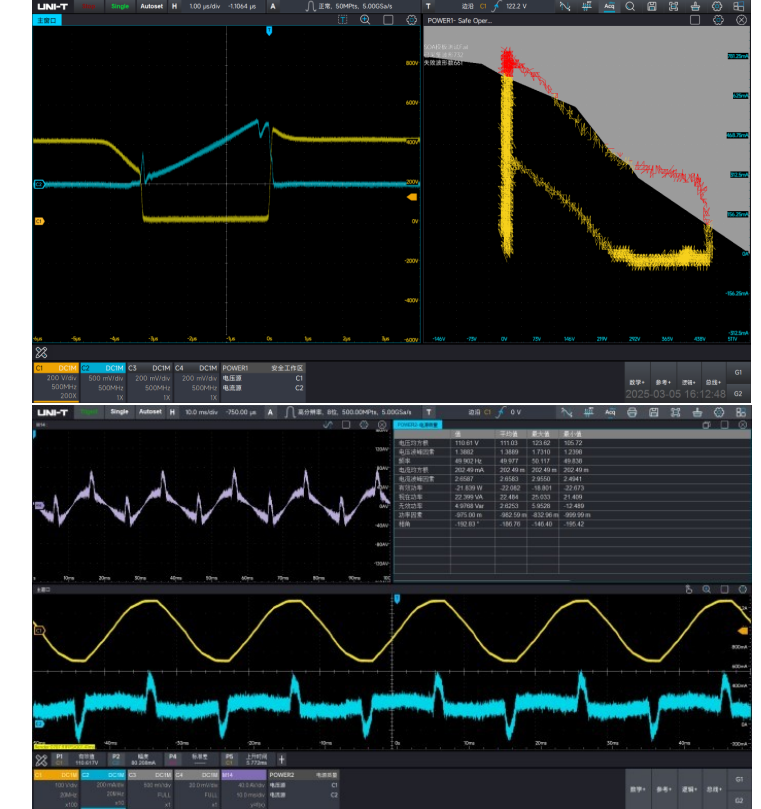Click the save disk icon in top toolbar
761x809 pixels.
point(651,6)
